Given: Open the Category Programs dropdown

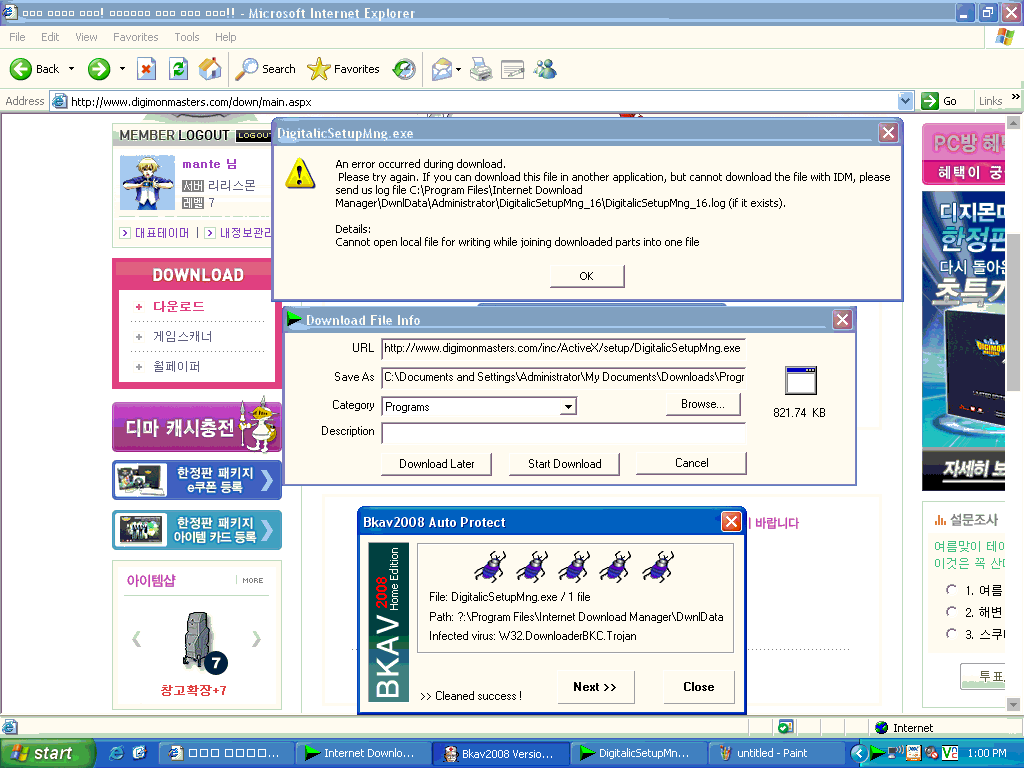Looking at the screenshot, I should 568,406.
